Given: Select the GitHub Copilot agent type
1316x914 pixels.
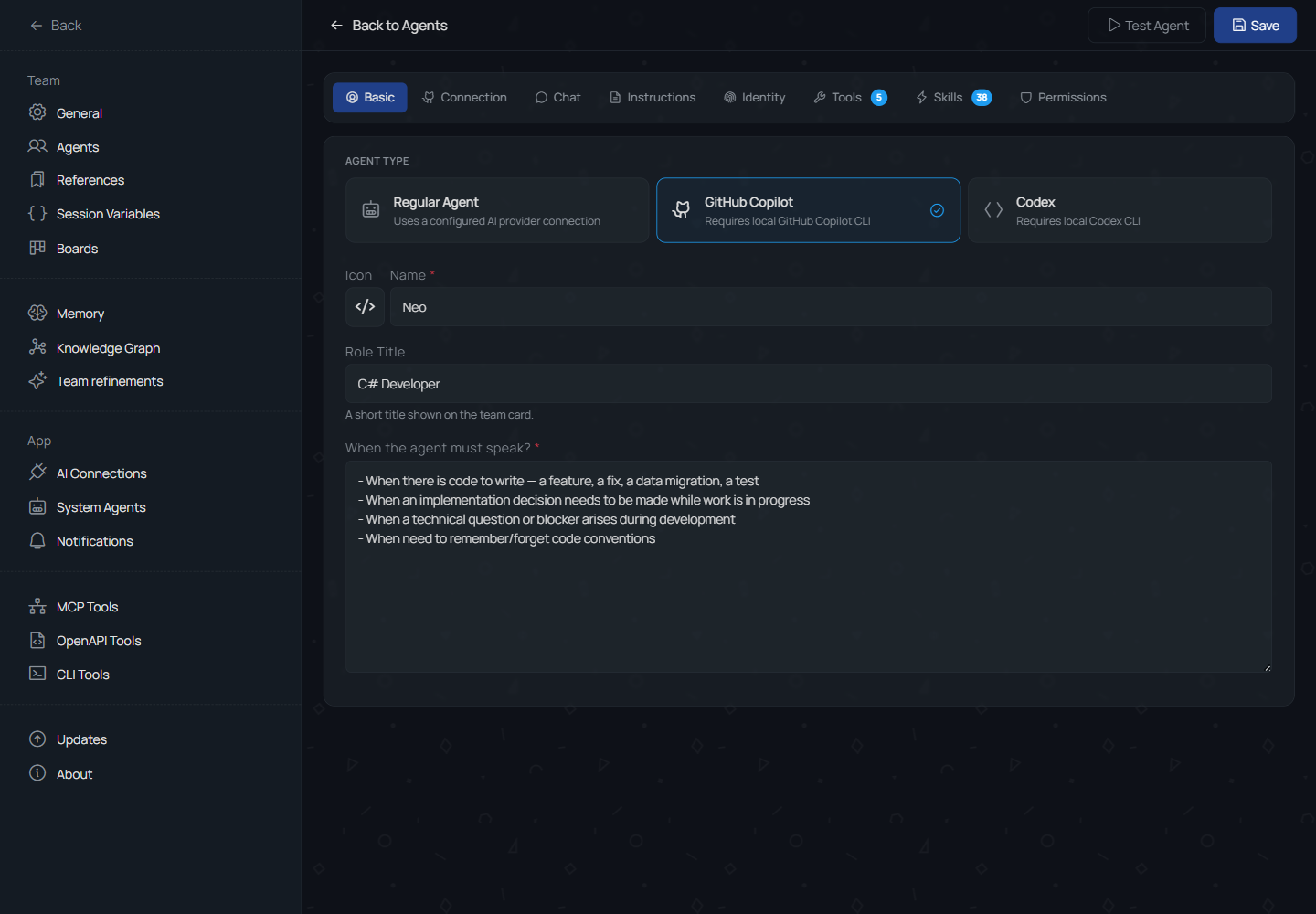Looking at the screenshot, I should click(x=808, y=210).
